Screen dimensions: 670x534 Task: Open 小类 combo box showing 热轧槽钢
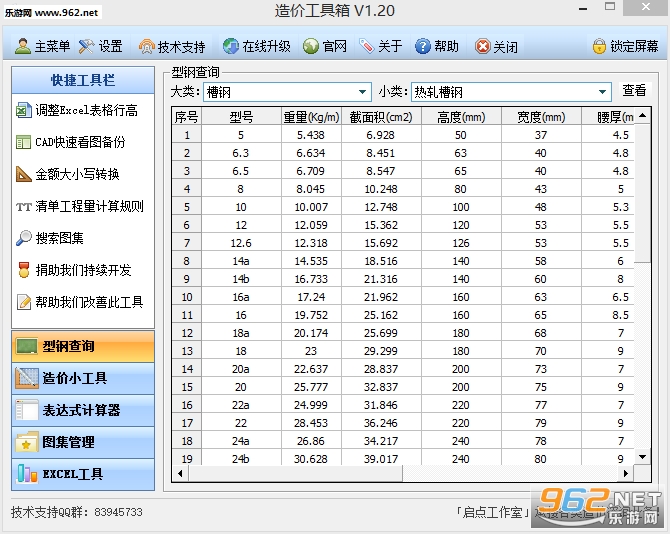click(511, 92)
